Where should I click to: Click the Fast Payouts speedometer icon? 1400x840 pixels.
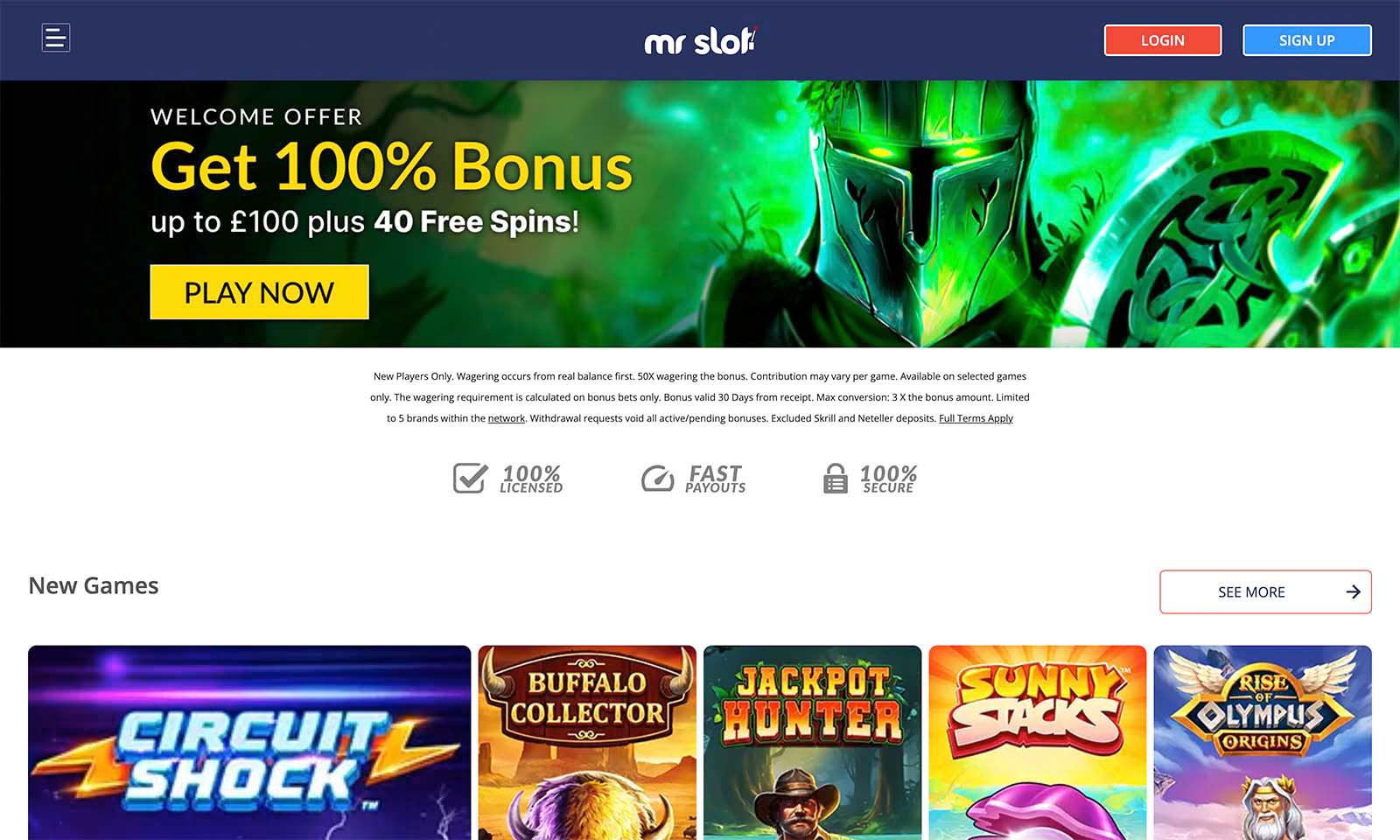[x=657, y=479]
